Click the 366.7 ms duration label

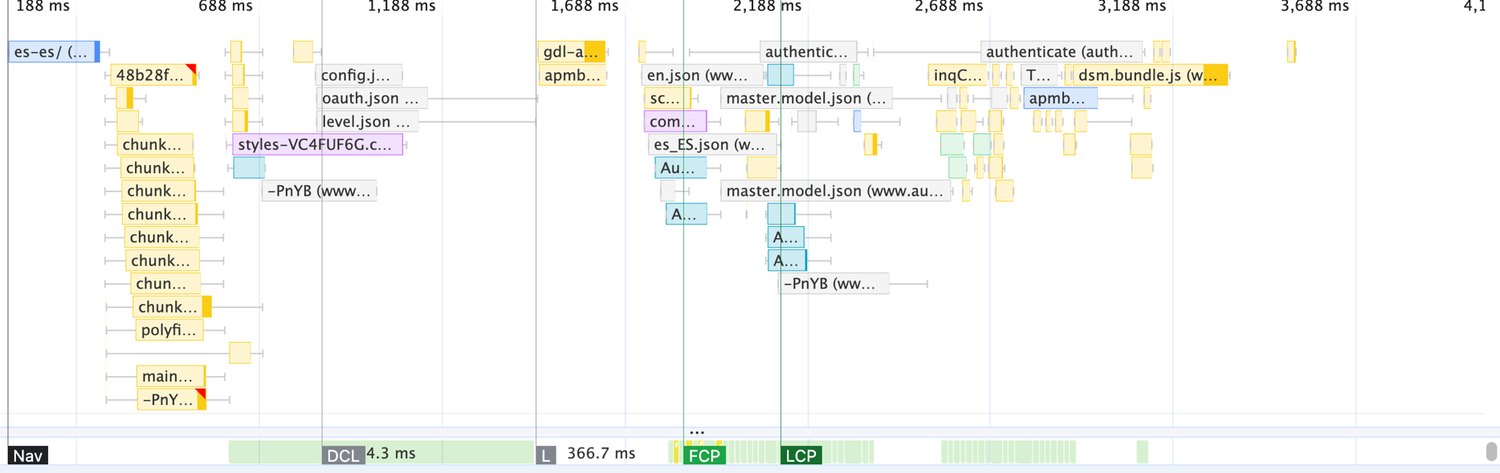pyautogui.click(x=601, y=454)
